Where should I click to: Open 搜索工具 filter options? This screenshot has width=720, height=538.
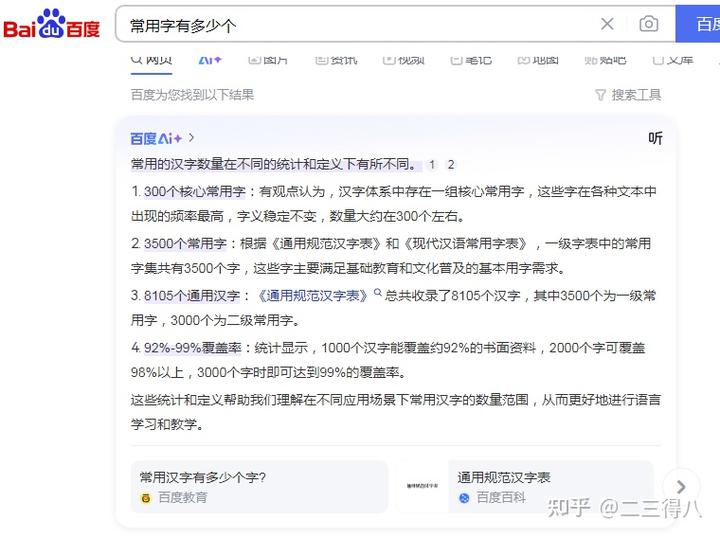click(x=628, y=95)
